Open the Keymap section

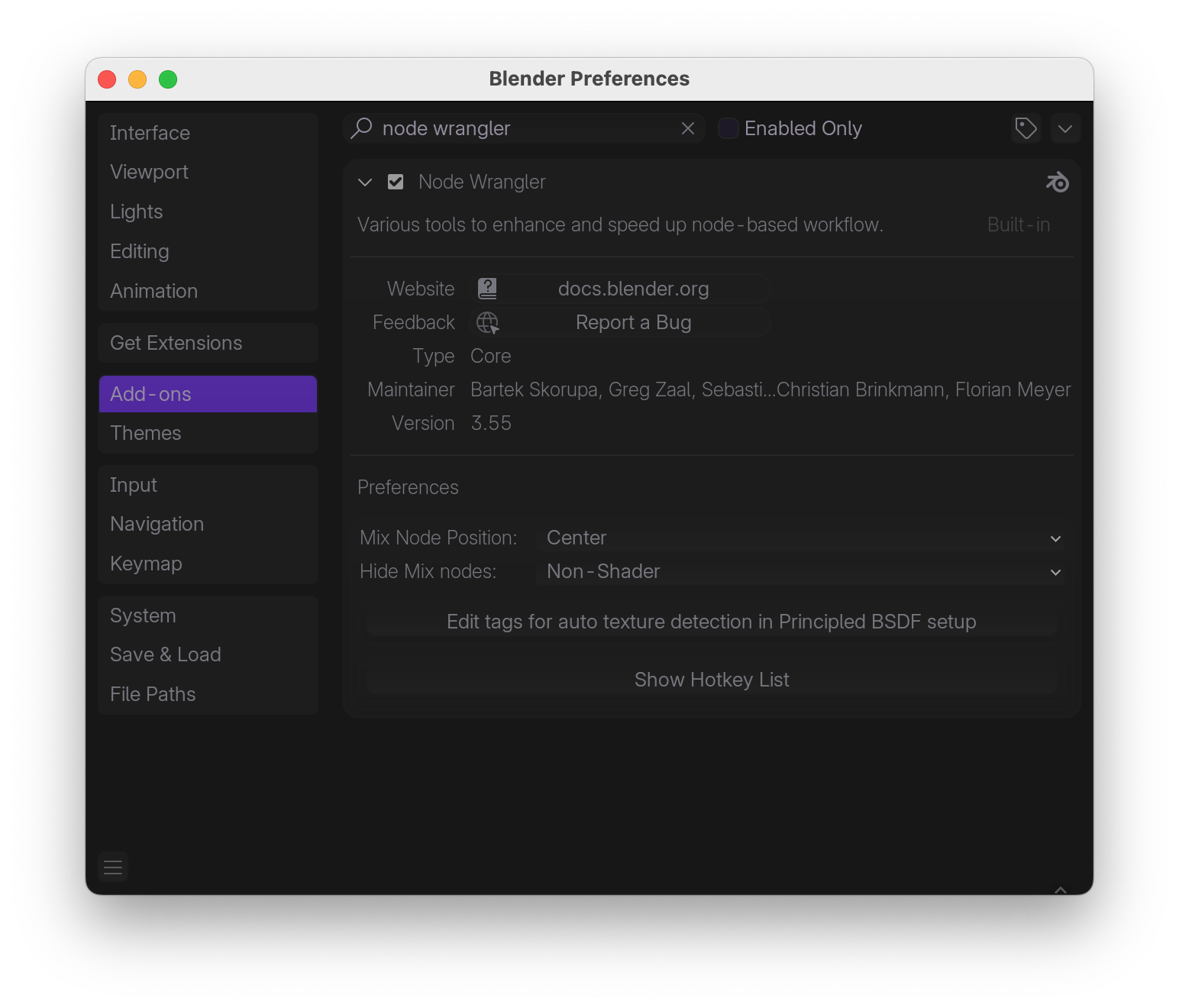[208, 564]
